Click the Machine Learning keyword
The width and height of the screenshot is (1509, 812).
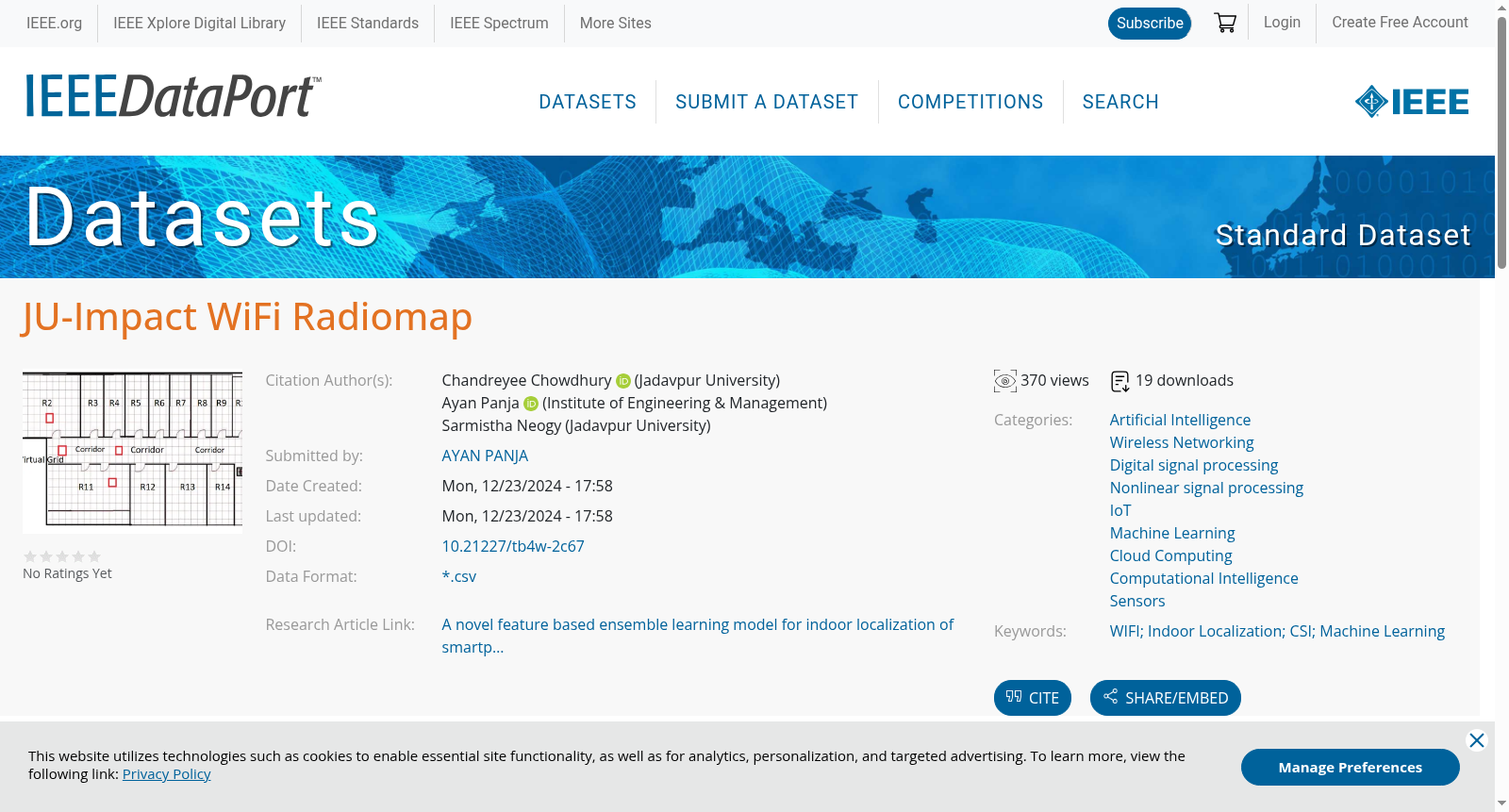coord(1383,632)
